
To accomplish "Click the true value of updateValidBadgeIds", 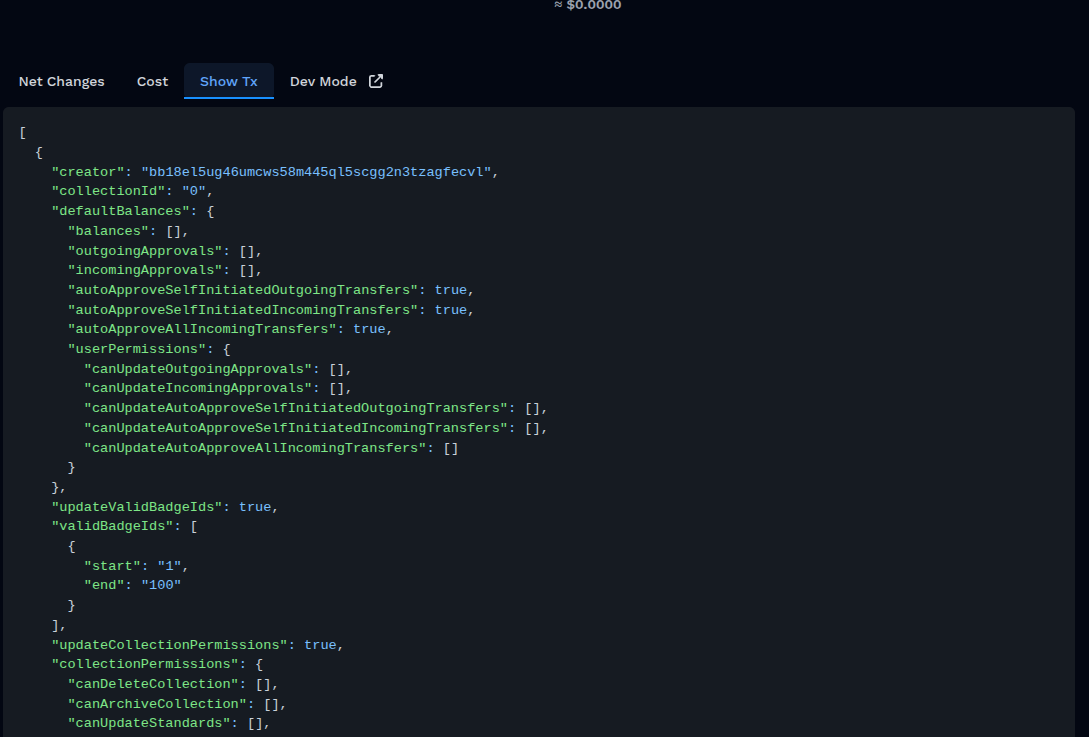I will point(255,507).
